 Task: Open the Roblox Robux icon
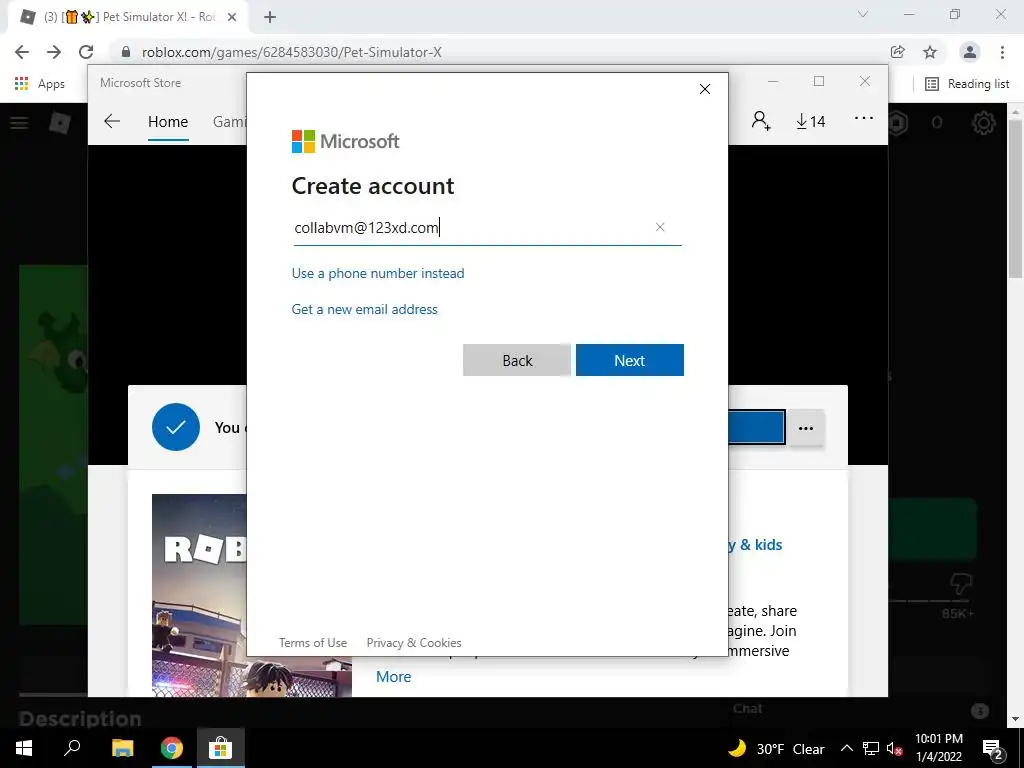click(898, 122)
